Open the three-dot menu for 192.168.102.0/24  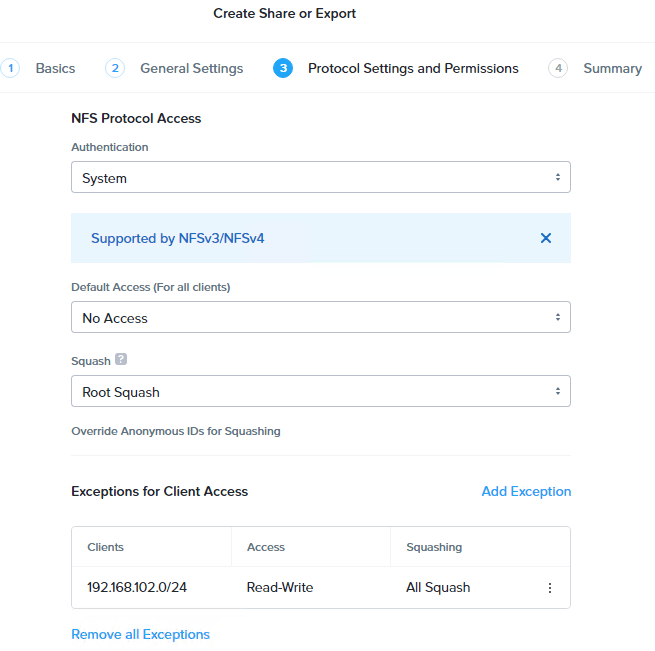point(549,588)
